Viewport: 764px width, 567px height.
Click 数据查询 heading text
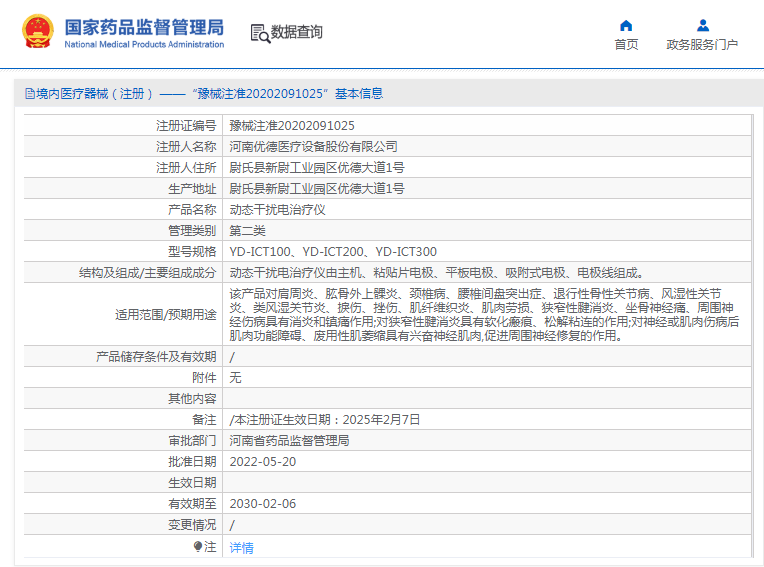296,32
